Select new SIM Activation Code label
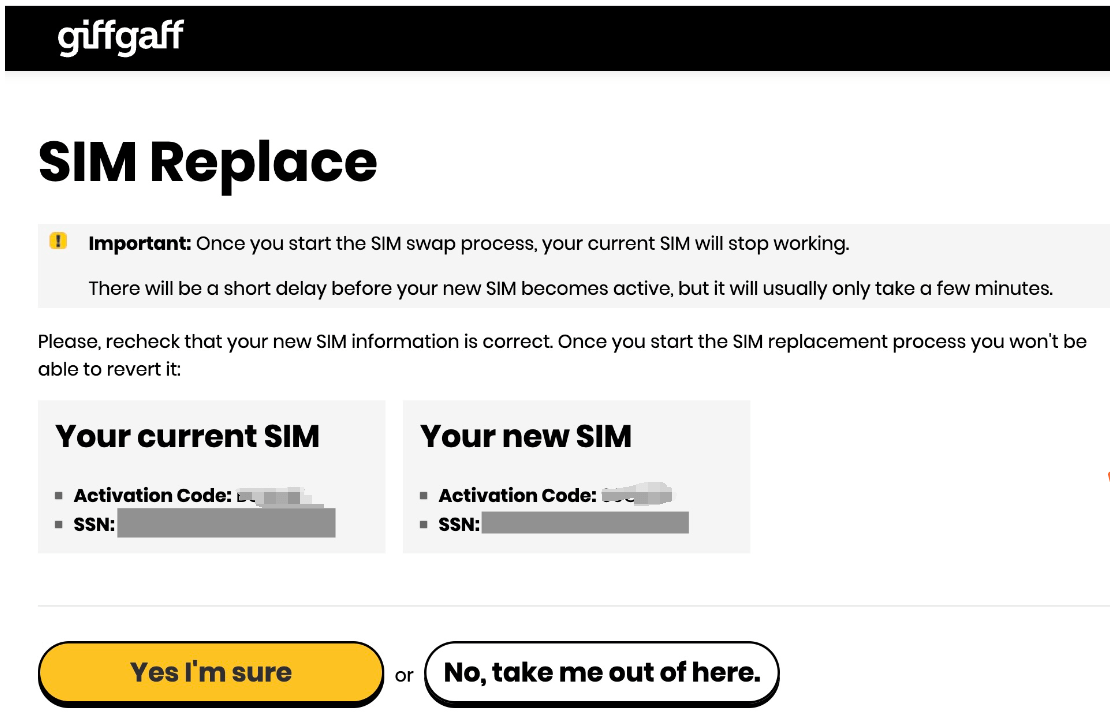Viewport: 1110px width, 727px height. (517, 495)
